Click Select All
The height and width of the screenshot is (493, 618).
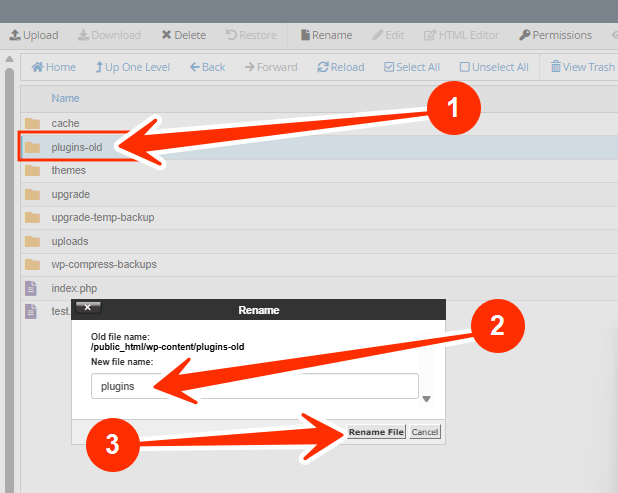point(412,67)
